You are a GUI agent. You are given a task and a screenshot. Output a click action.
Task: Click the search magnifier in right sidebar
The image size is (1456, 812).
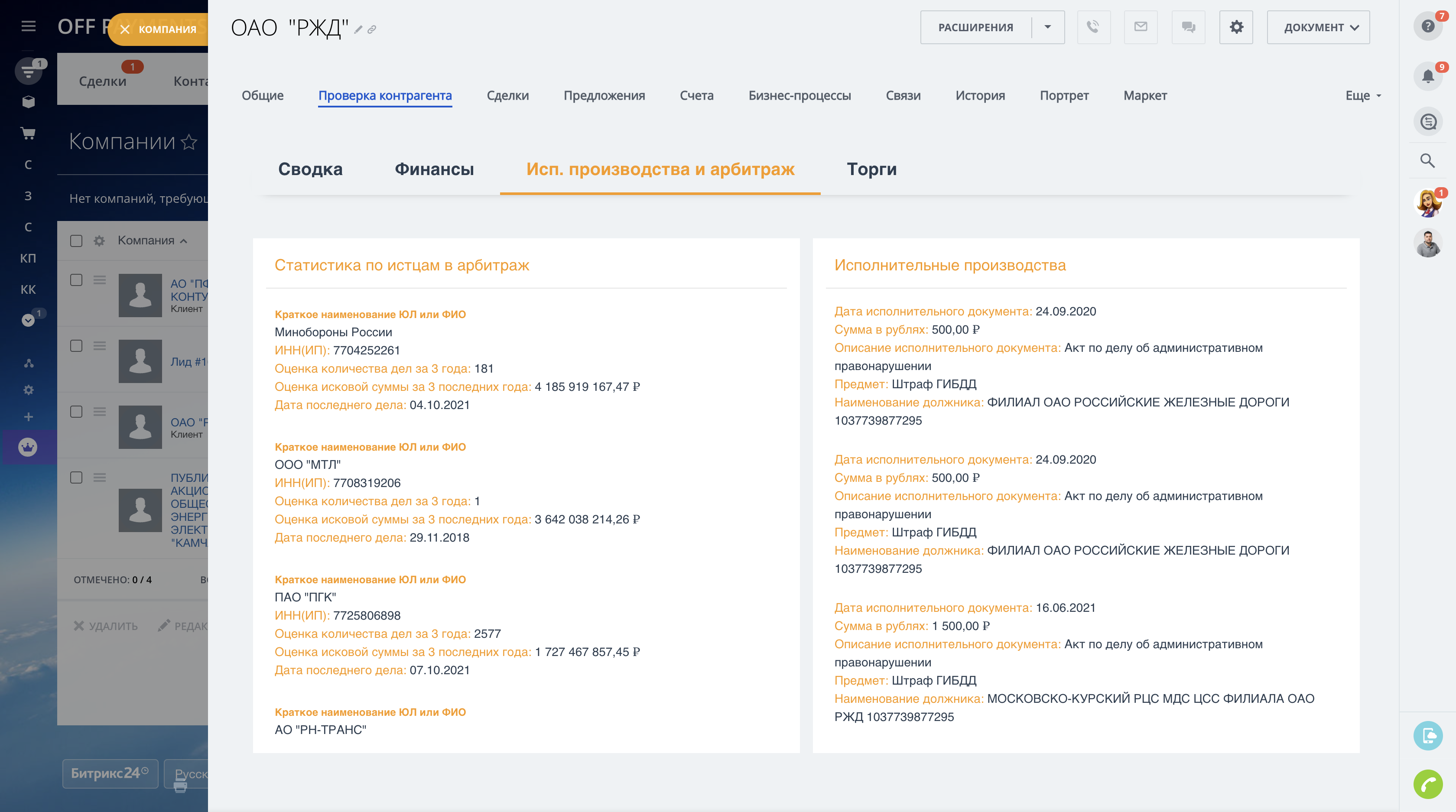[1428, 161]
